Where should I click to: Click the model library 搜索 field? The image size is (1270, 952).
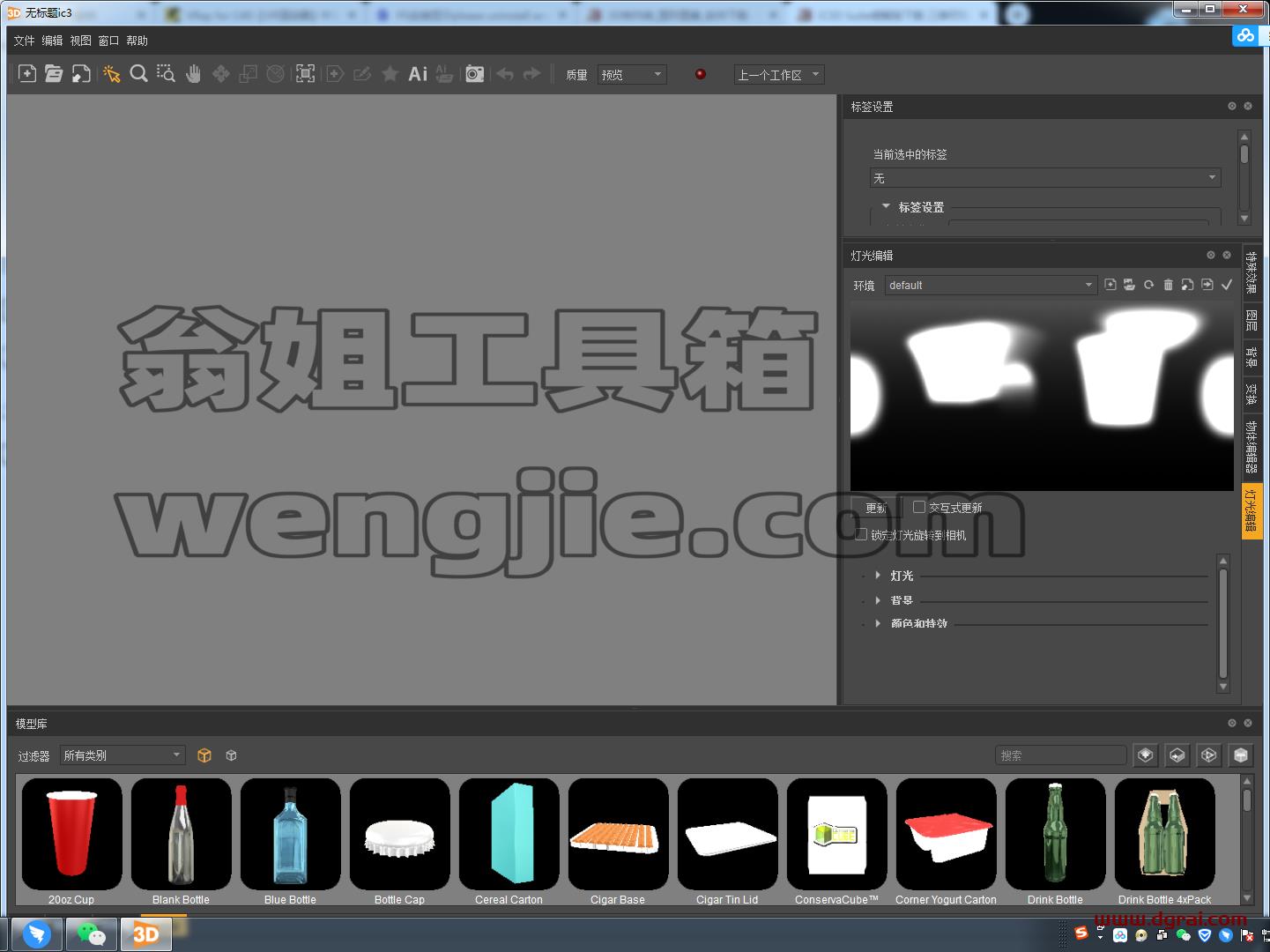[x=1061, y=755]
